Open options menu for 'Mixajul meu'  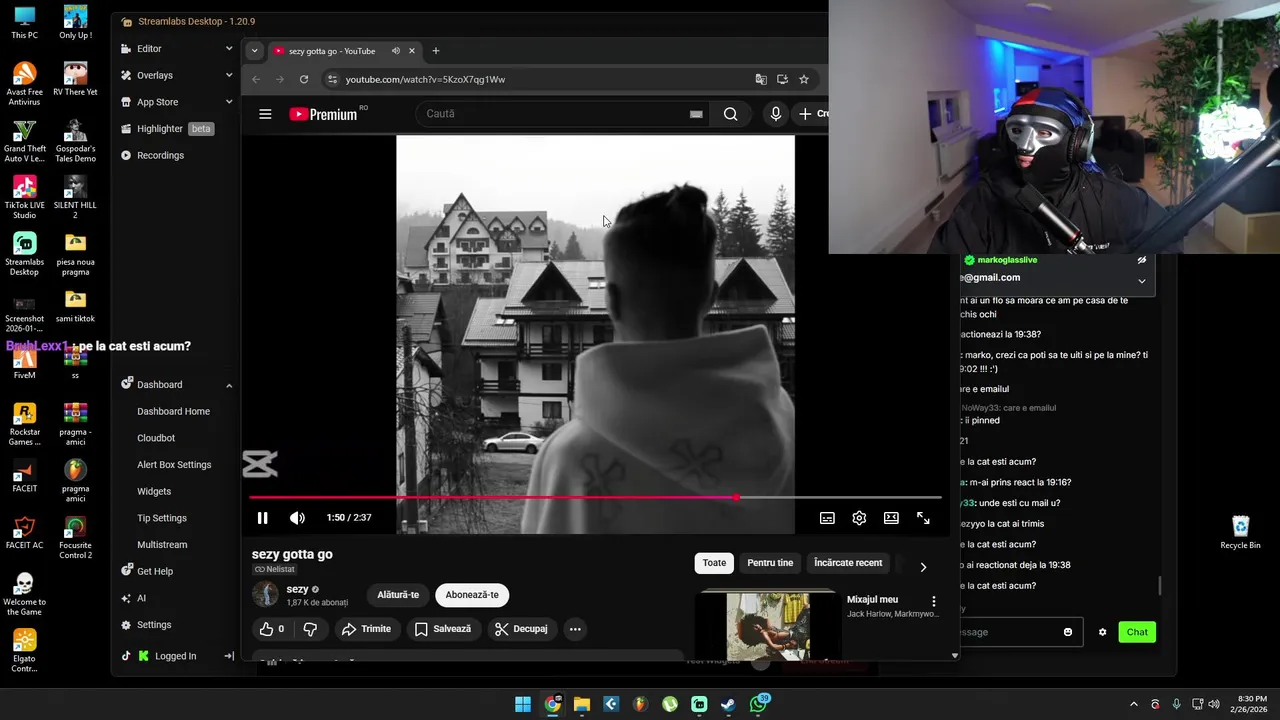(x=934, y=601)
